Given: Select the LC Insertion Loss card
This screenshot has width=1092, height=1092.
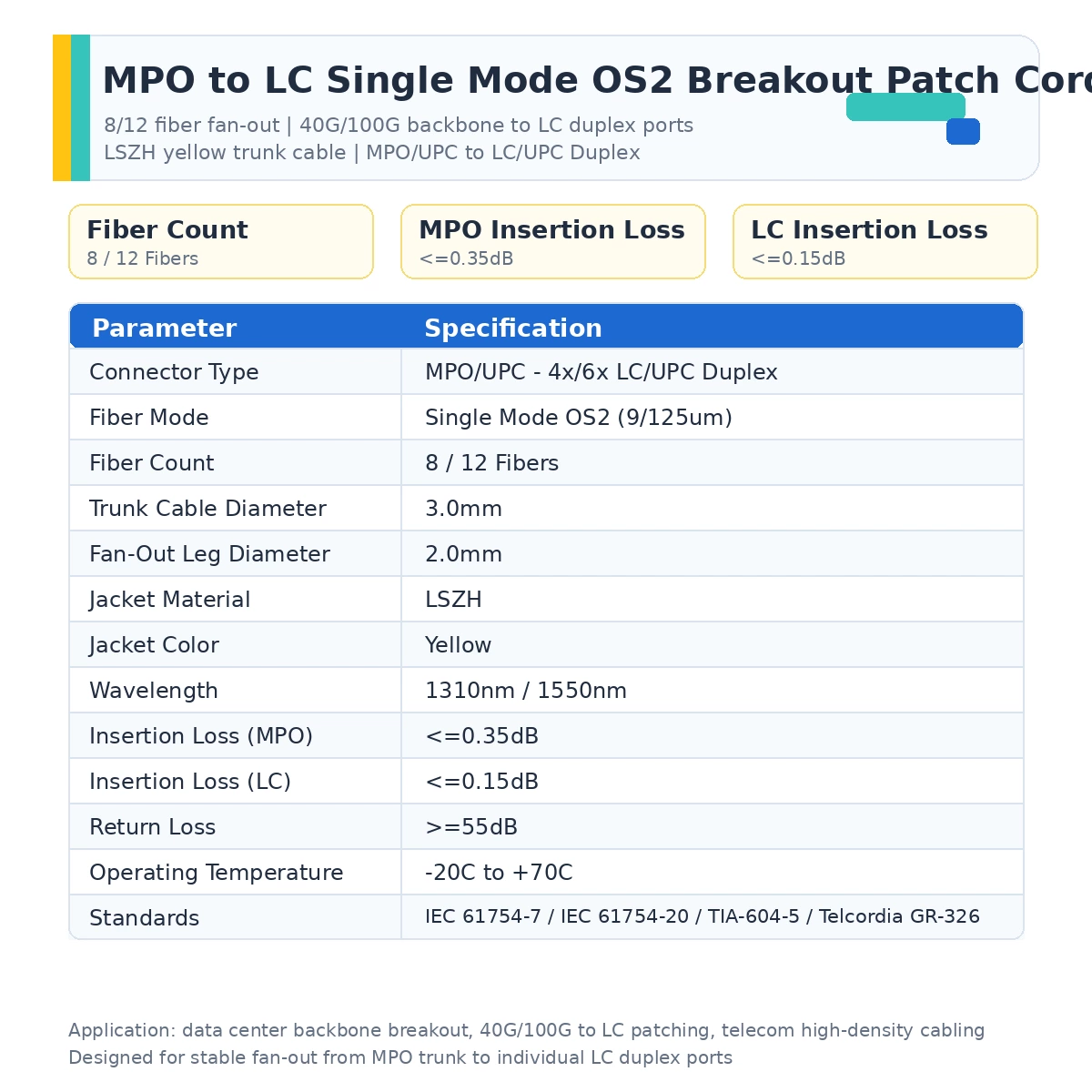Looking at the screenshot, I should tap(885, 241).
